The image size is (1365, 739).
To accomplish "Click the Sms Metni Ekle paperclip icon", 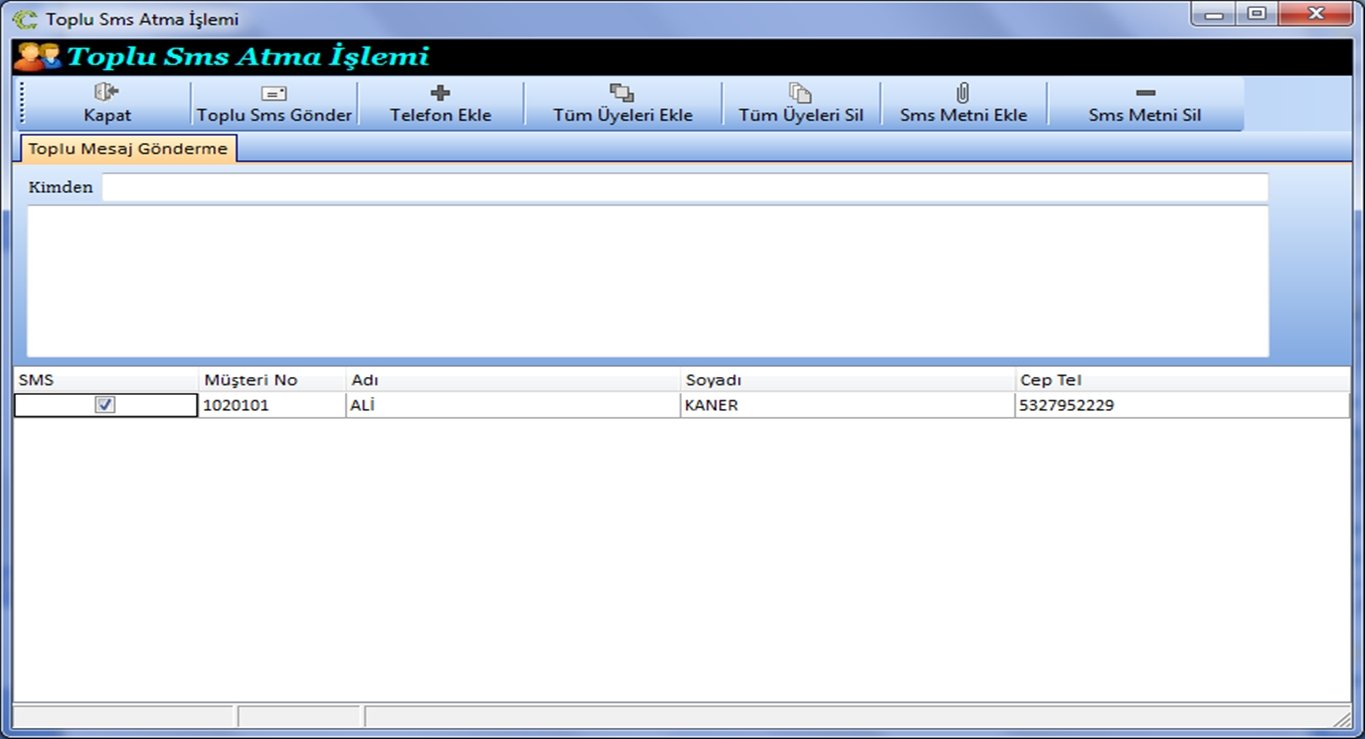I will pyautogui.click(x=963, y=93).
